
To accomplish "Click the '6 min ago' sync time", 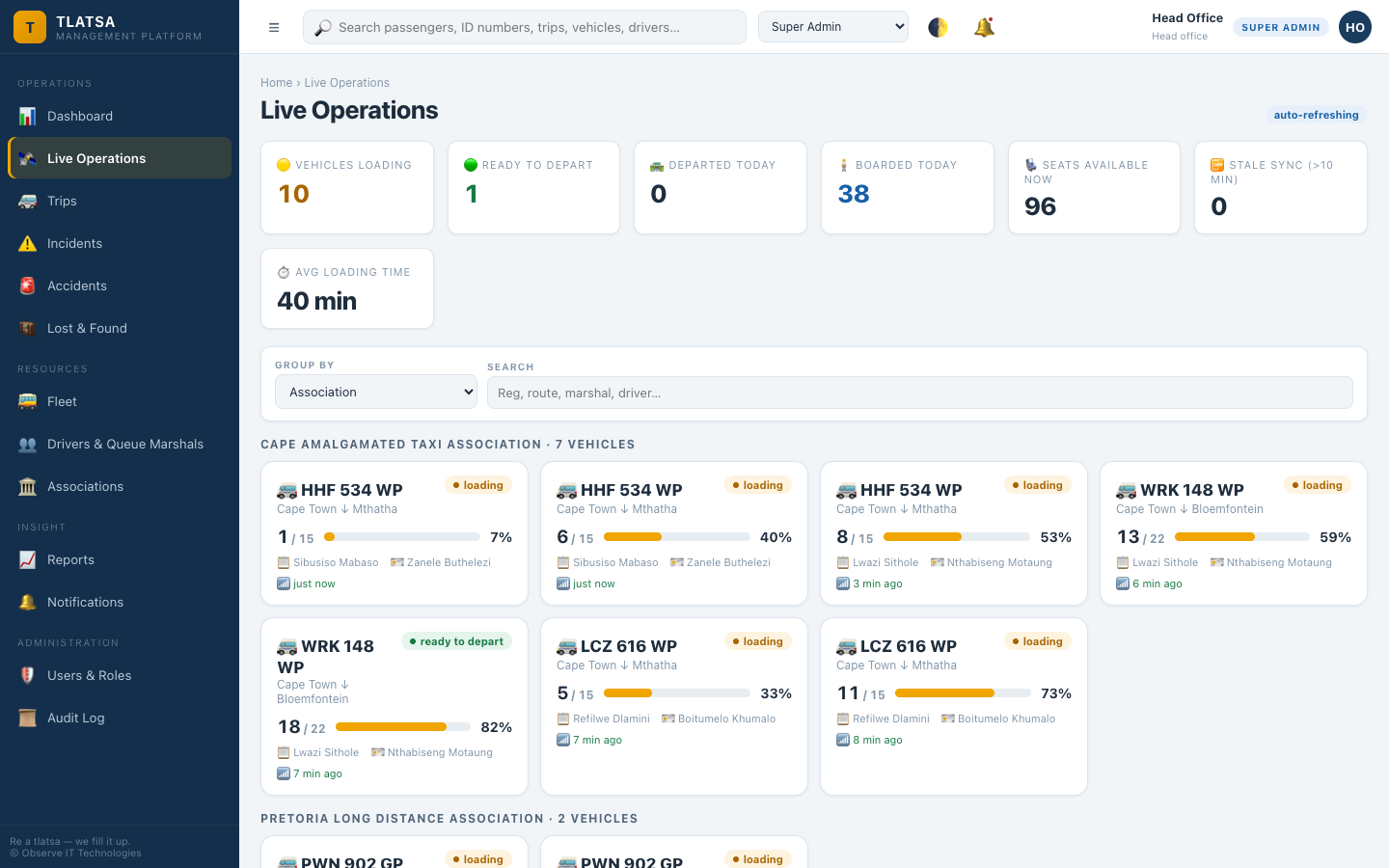I will tap(1157, 583).
